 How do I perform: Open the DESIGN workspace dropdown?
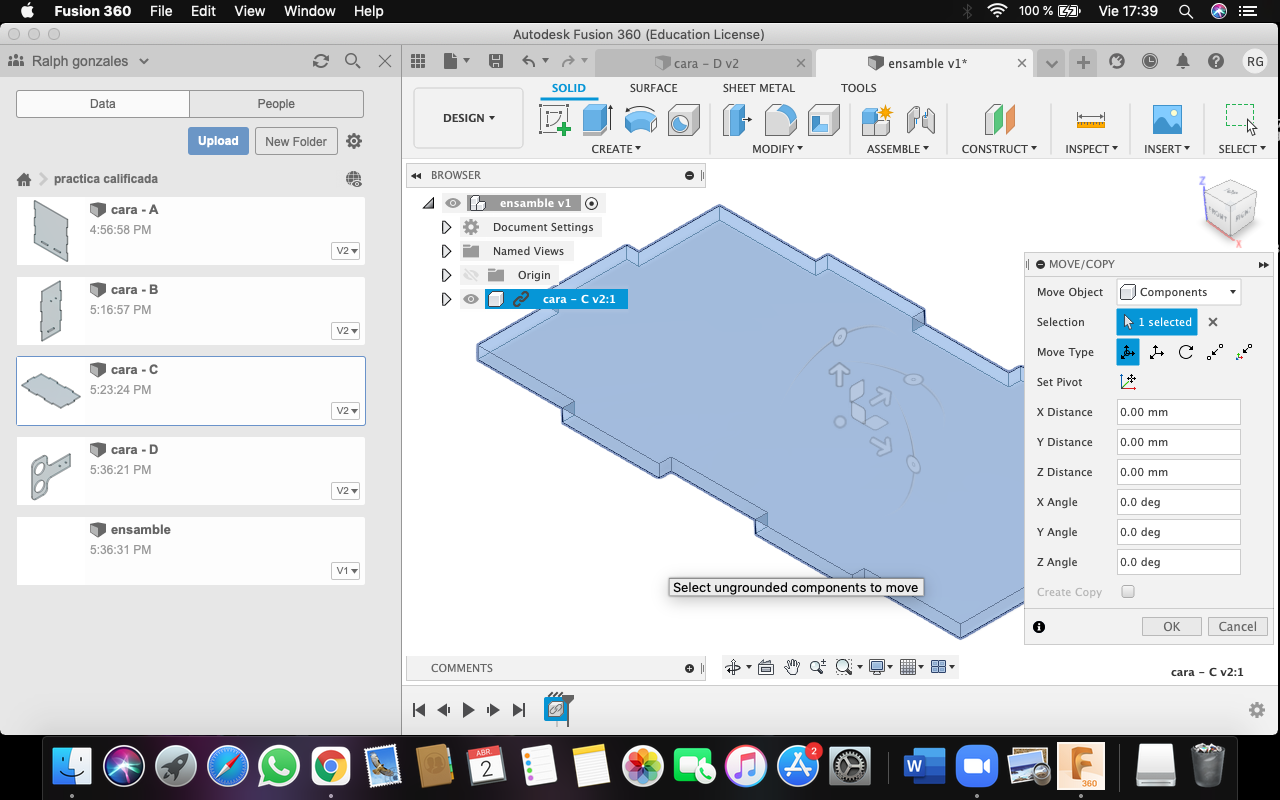[468, 118]
